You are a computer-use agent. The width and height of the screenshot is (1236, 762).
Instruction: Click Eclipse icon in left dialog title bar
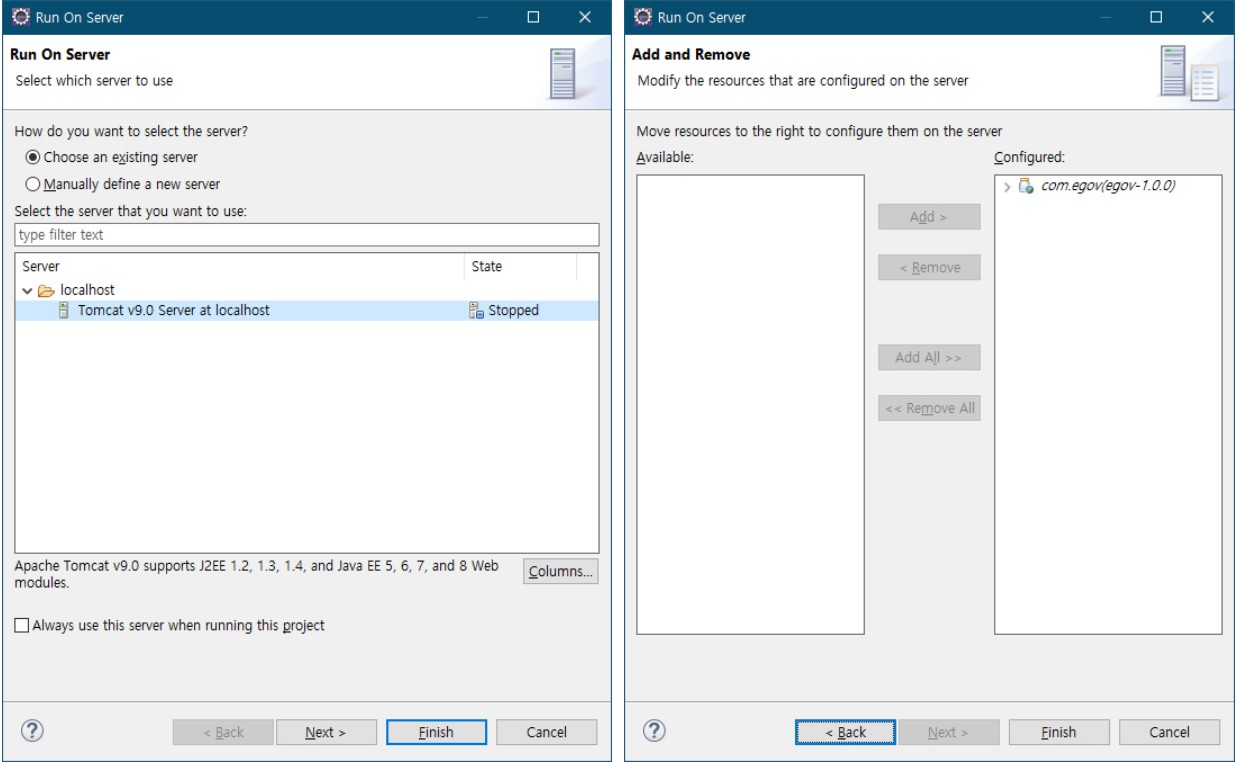[20, 17]
